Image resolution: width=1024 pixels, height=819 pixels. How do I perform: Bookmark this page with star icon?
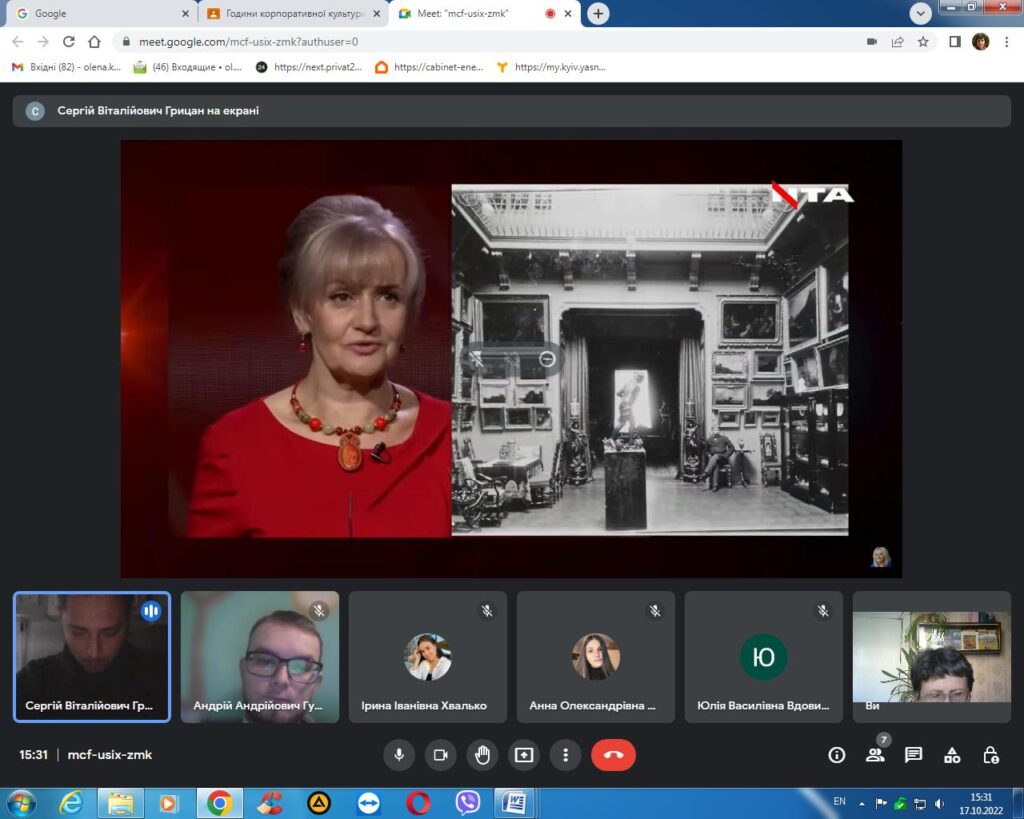pos(923,42)
